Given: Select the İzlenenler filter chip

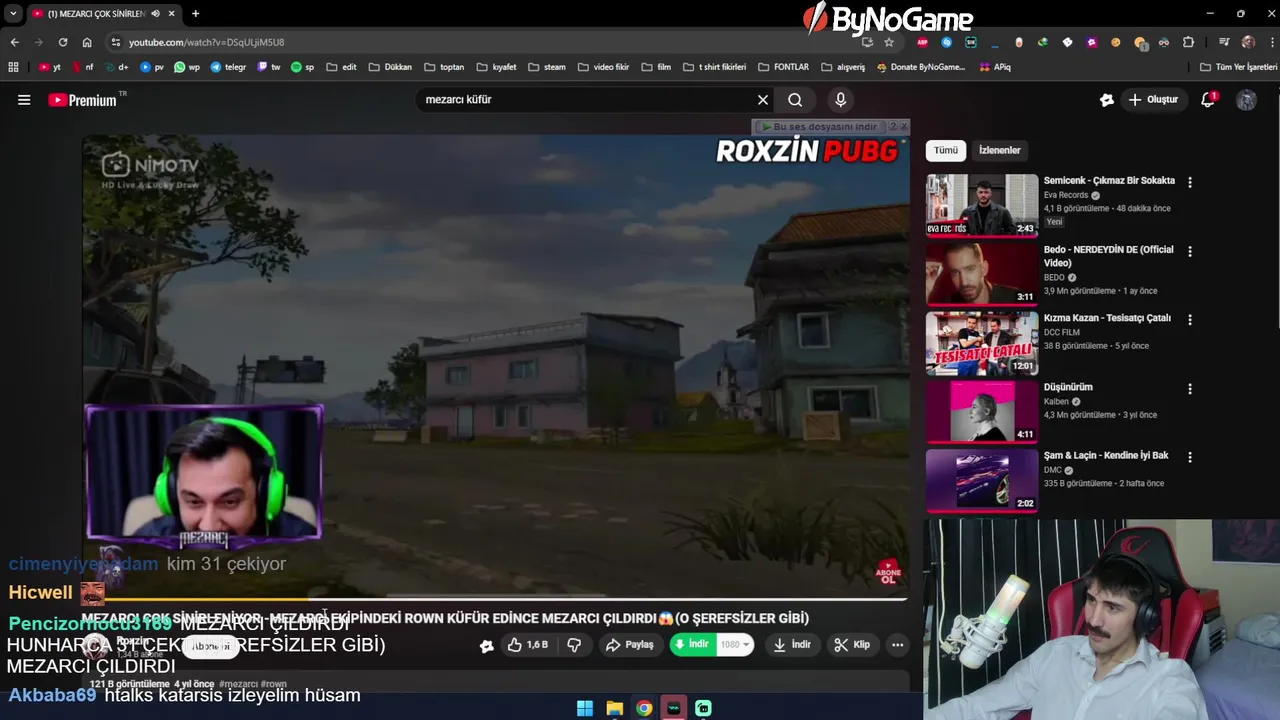Looking at the screenshot, I should [1000, 150].
